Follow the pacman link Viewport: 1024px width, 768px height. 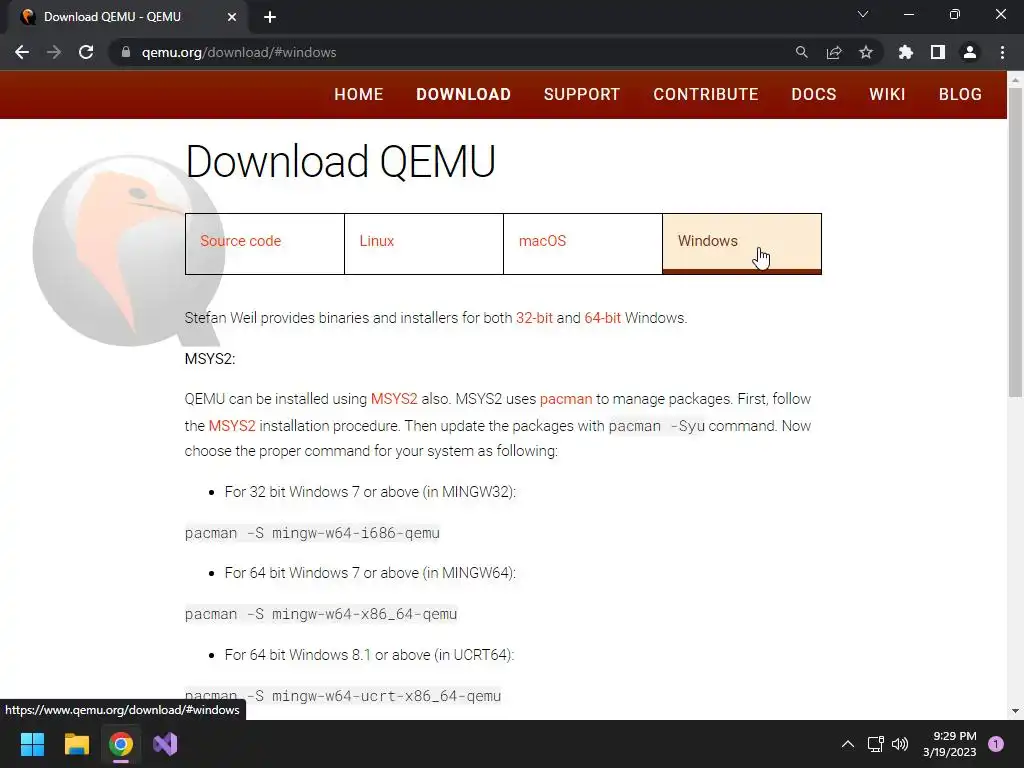click(x=566, y=399)
